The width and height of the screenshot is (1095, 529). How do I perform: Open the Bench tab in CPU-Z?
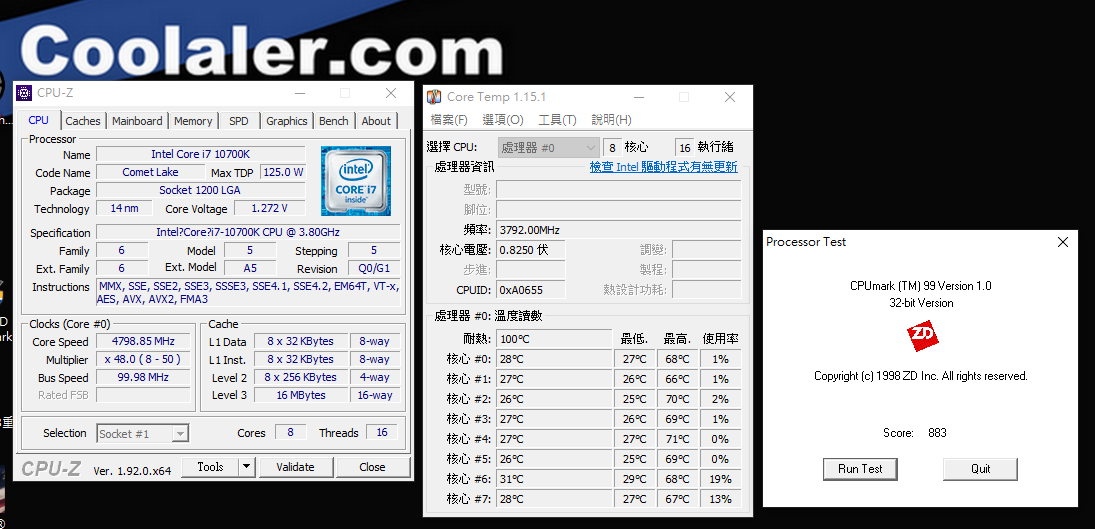coord(333,121)
